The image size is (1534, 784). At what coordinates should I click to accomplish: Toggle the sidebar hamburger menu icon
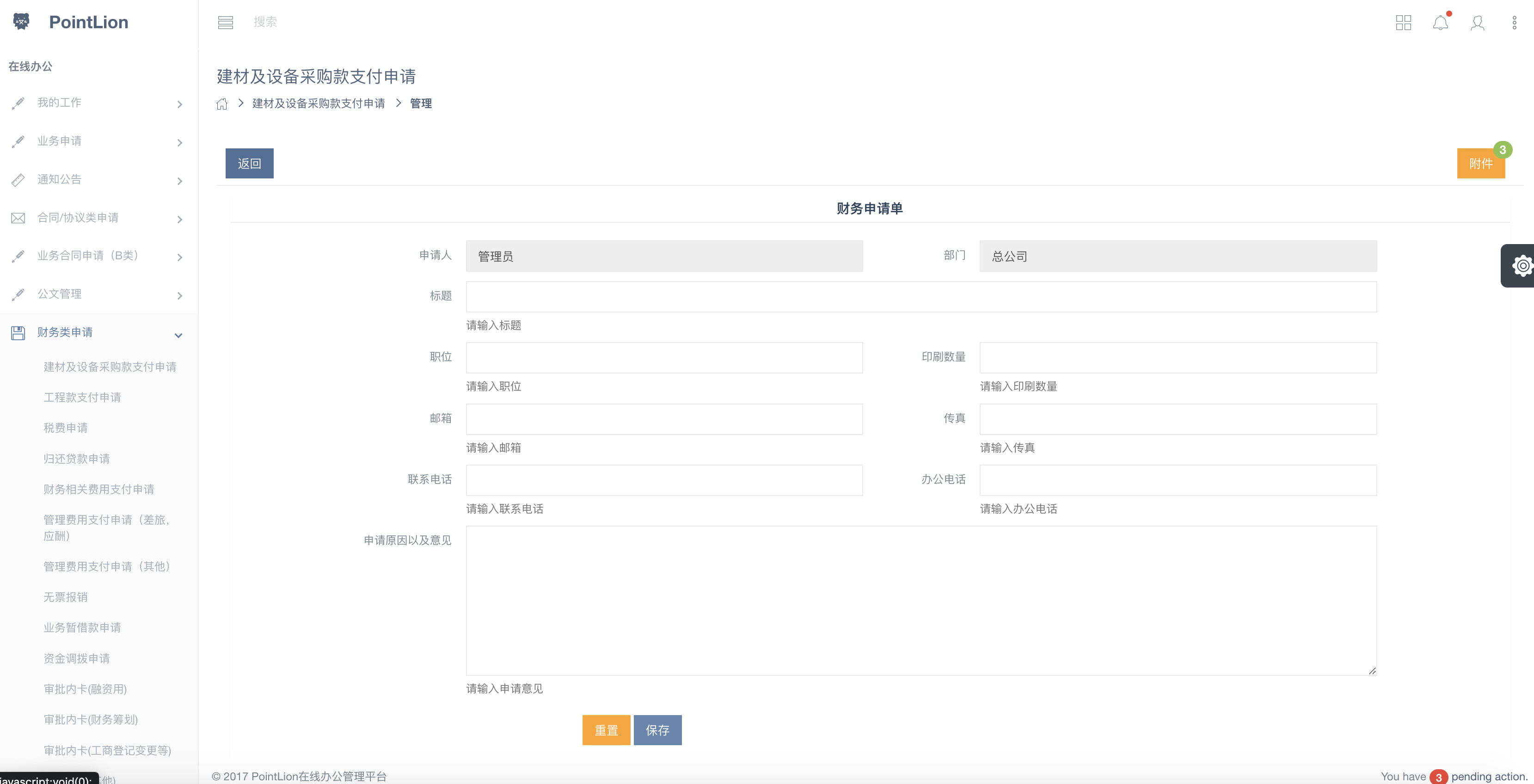(225, 23)
